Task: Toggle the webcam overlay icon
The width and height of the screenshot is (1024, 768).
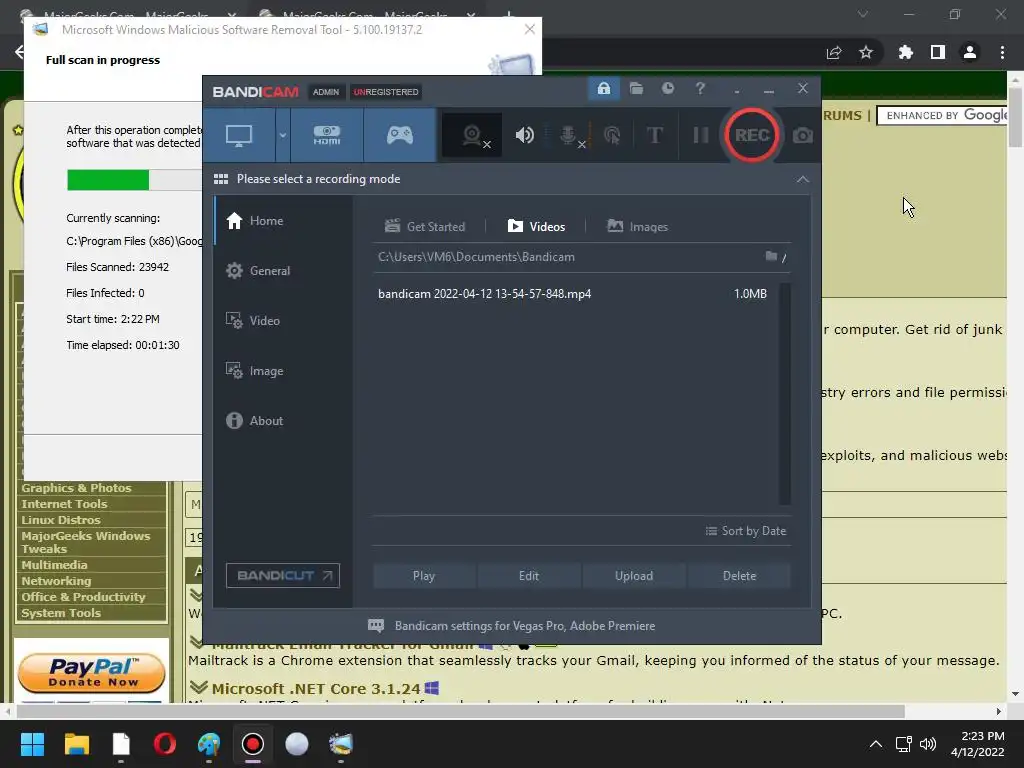Action: coord(472,135)
